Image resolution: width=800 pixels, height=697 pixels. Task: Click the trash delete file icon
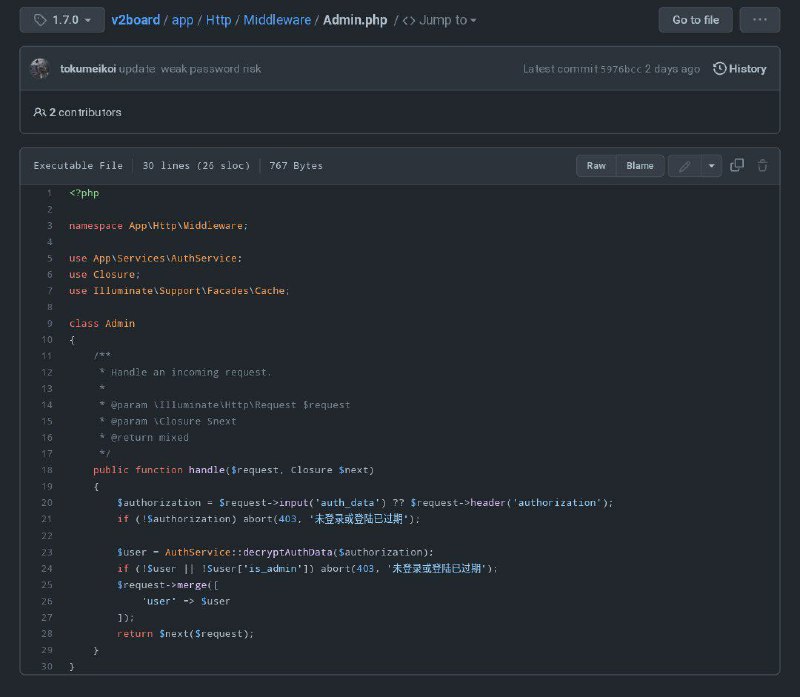tap(762, 166)
